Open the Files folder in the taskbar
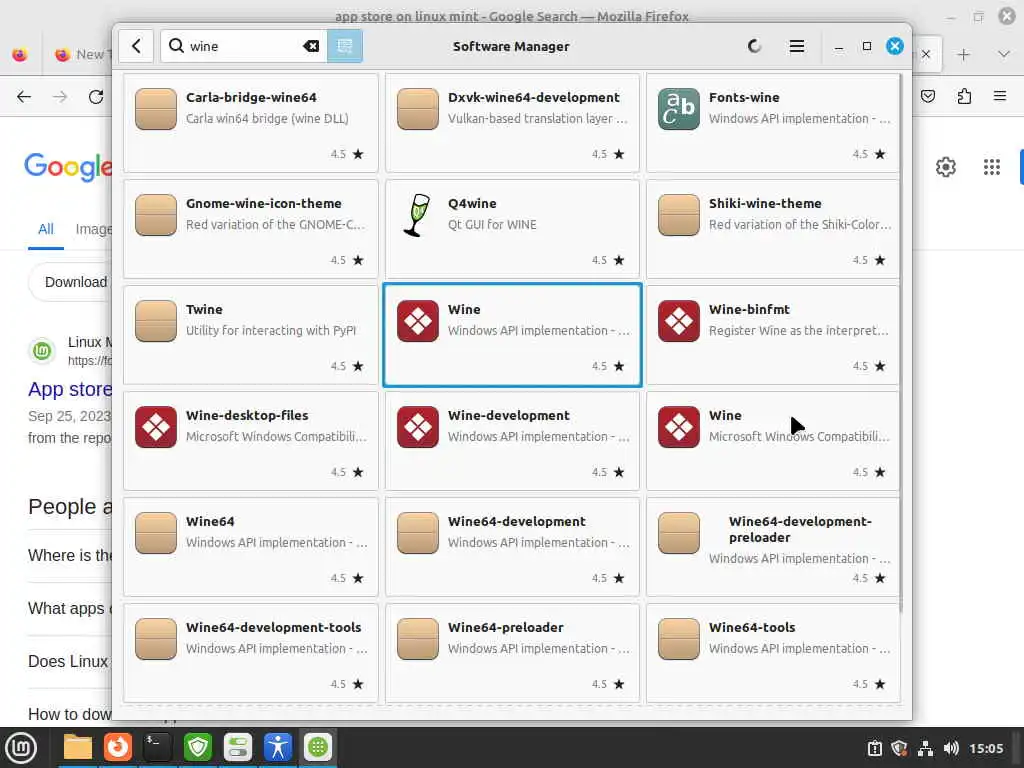 [78, 747]
